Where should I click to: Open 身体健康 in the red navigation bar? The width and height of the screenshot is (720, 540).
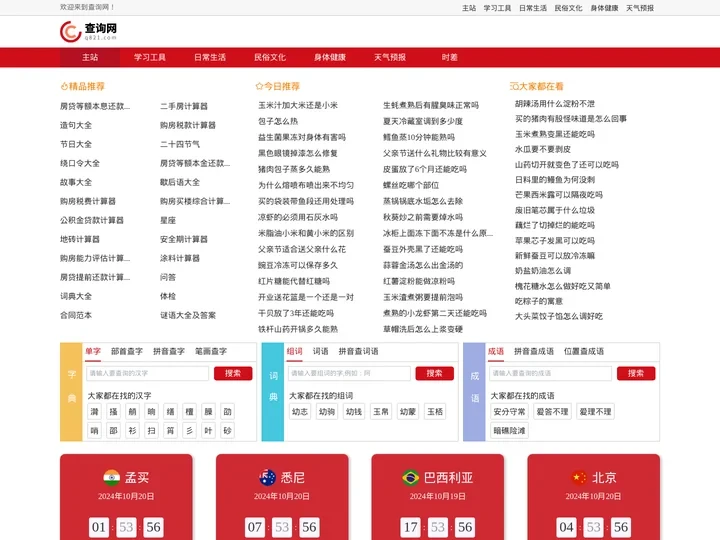330,57
